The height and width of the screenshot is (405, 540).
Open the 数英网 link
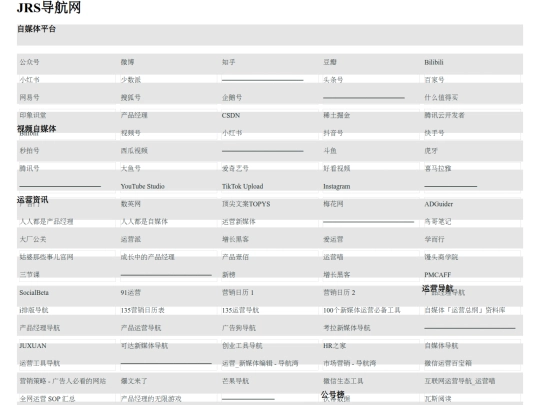point(131,204)
